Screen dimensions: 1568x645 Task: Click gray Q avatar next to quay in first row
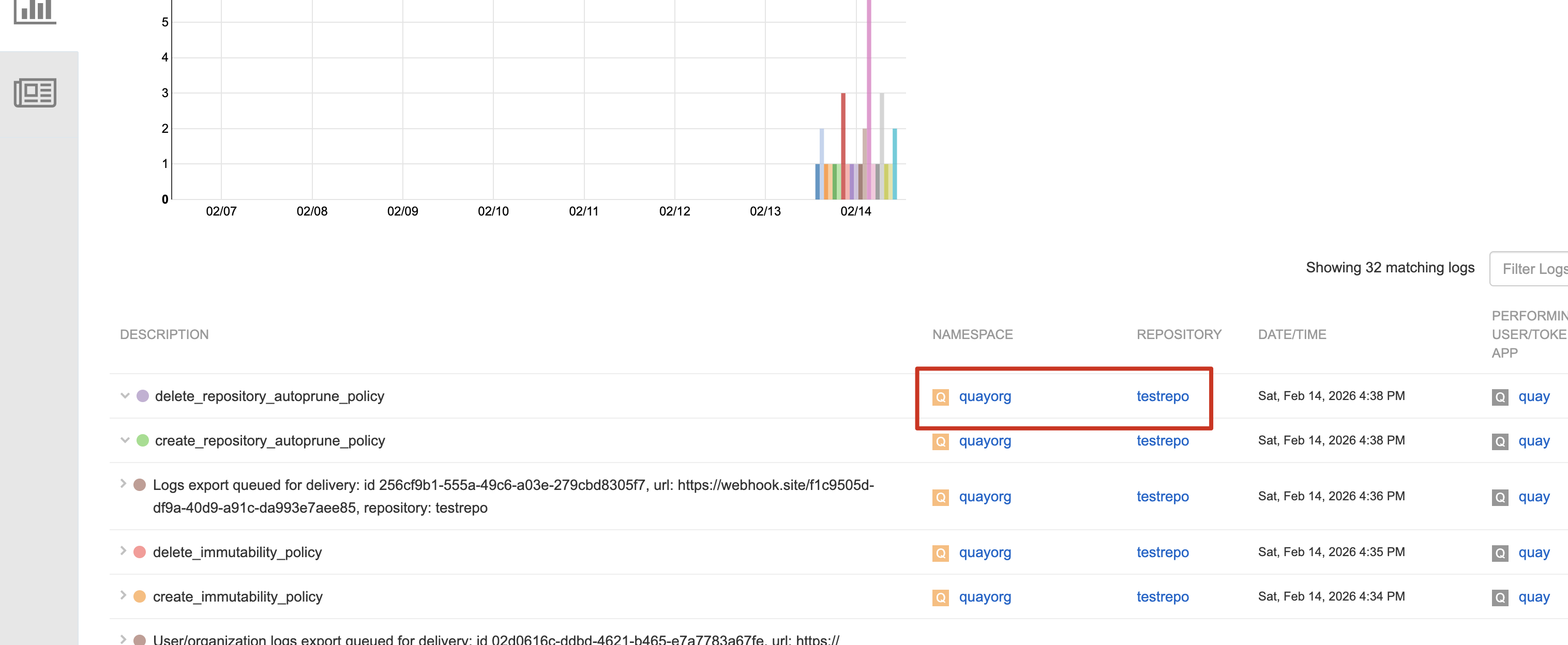coord(1499,397)
